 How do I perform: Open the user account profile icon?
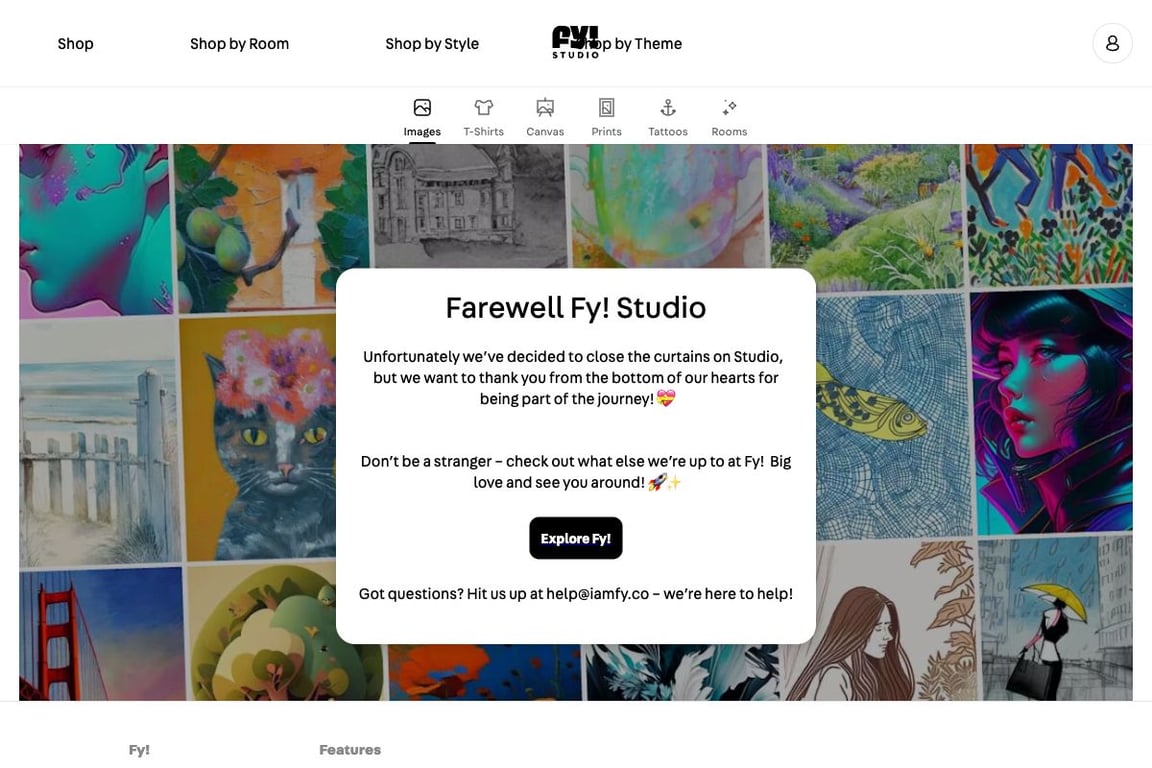pyautogui.click(x=1112, y=43)
